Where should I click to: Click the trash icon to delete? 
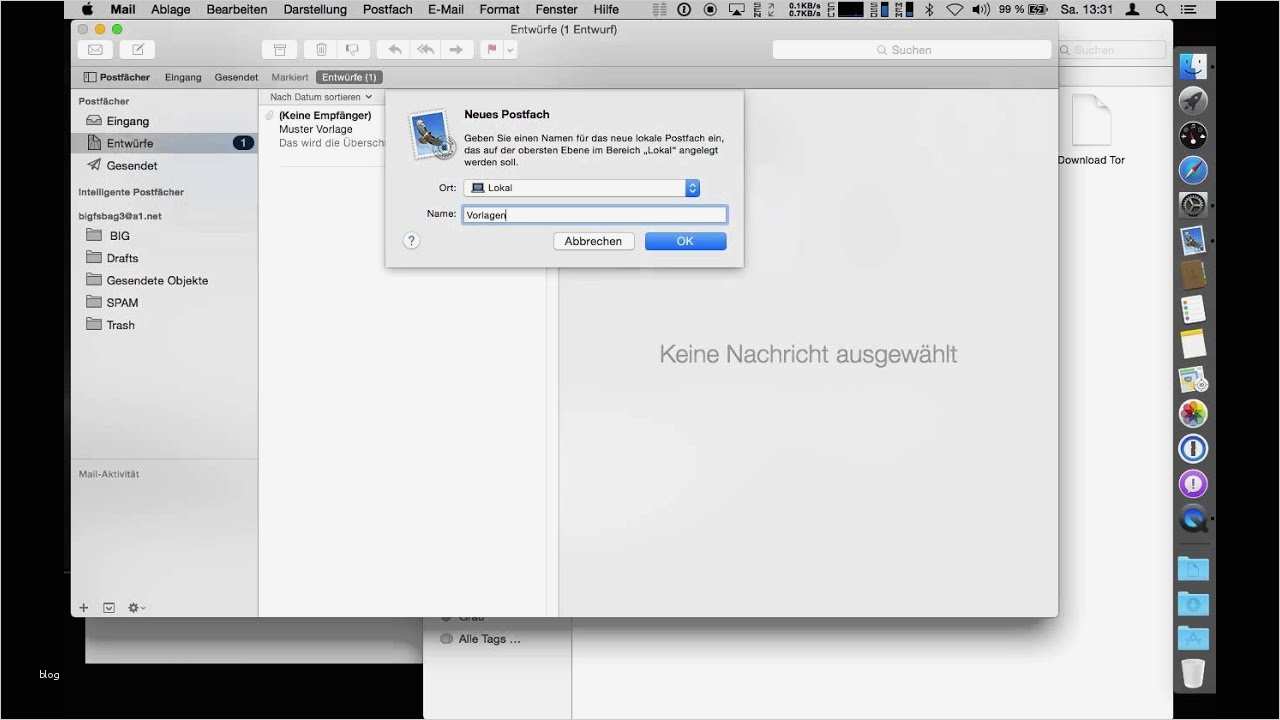320,49
